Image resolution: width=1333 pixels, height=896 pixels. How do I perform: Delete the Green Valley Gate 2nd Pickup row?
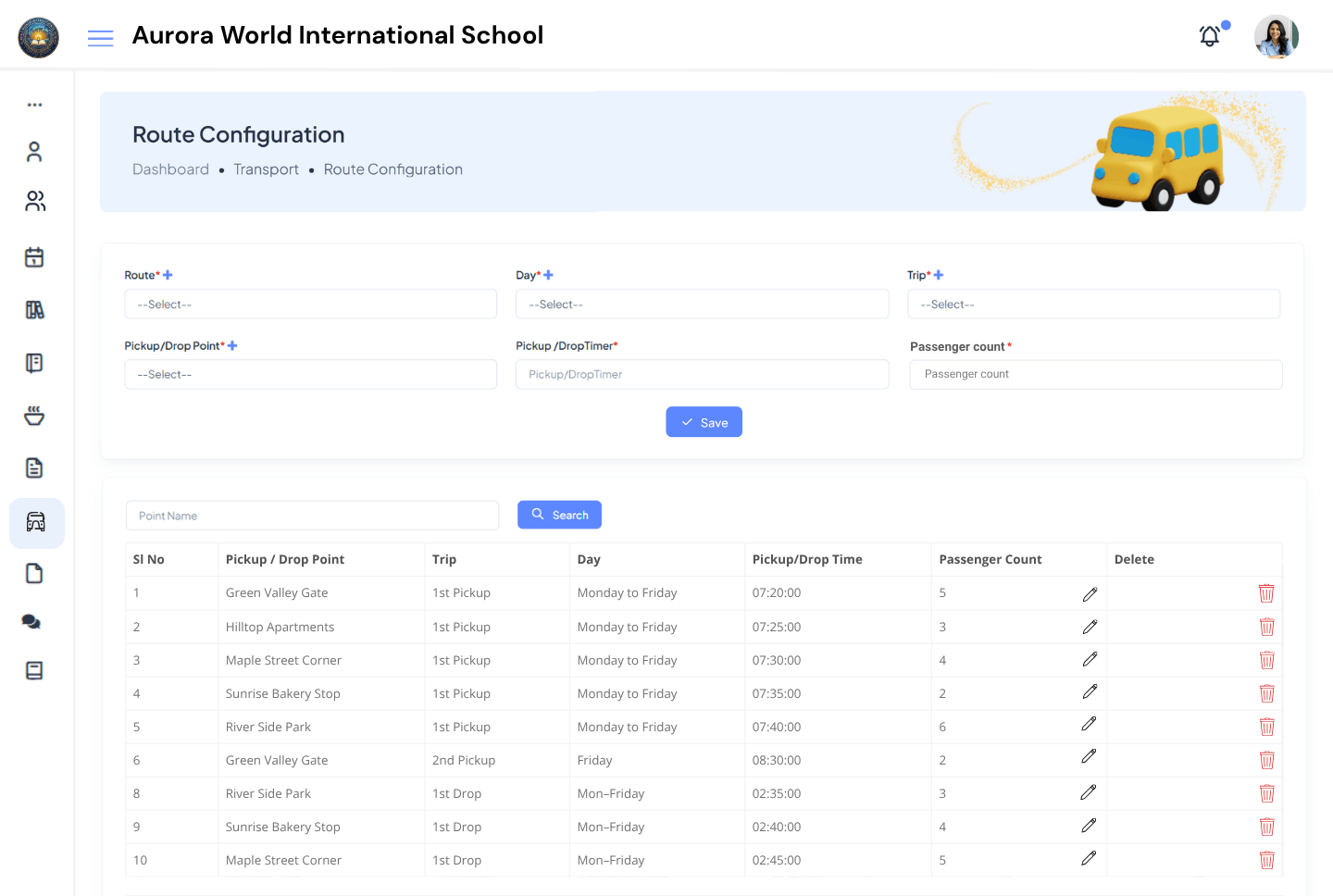[x=1266, y=760]
